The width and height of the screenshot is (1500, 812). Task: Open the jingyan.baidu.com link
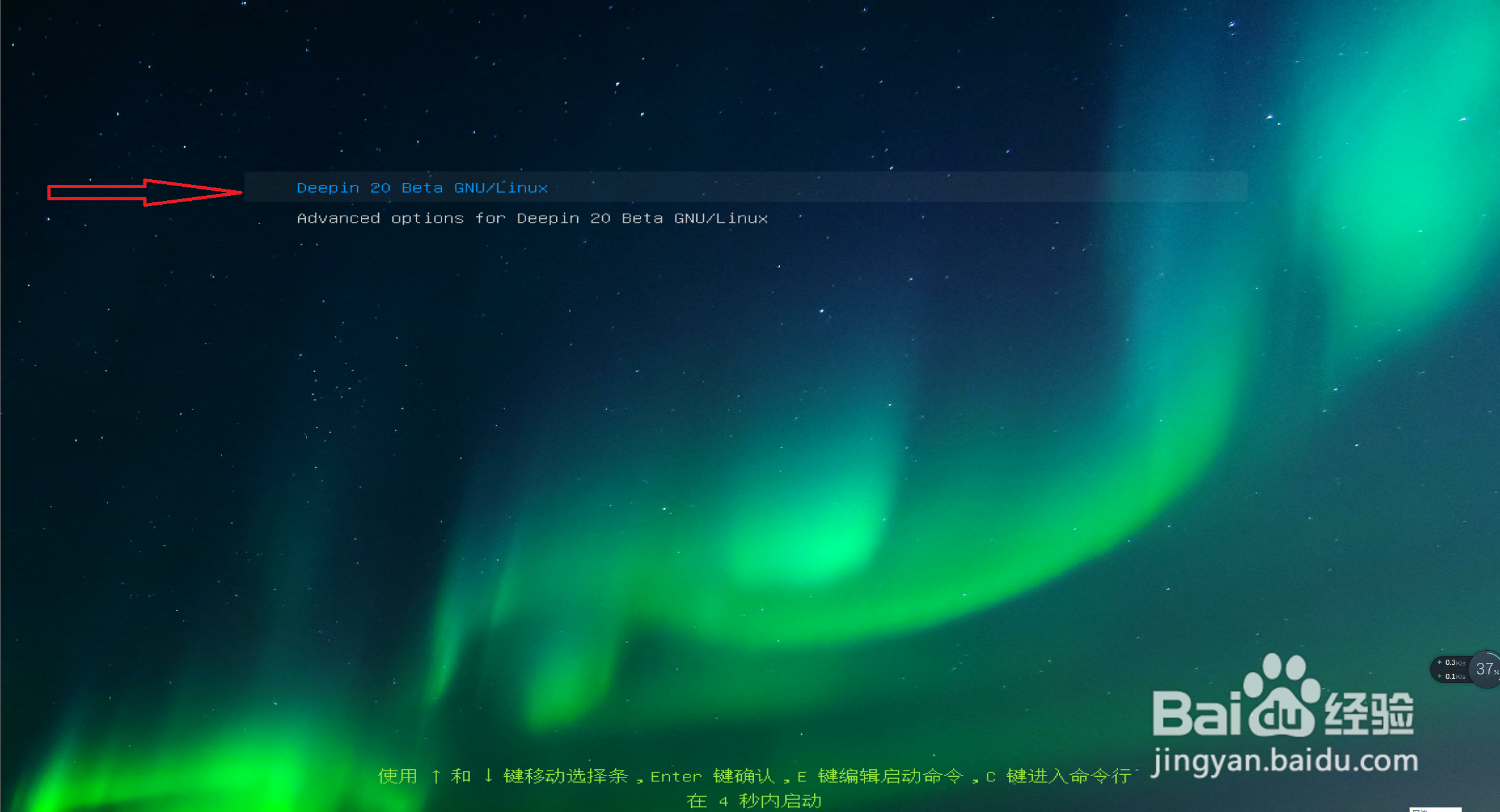pos(1284,761)
